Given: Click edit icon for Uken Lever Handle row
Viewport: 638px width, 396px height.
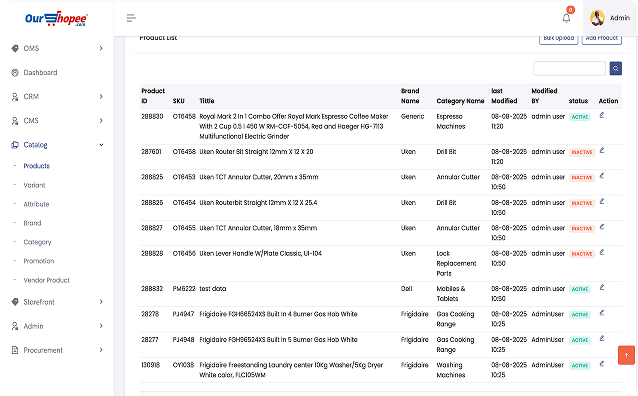Looking at the screenshot, I should tap(602, 252).
